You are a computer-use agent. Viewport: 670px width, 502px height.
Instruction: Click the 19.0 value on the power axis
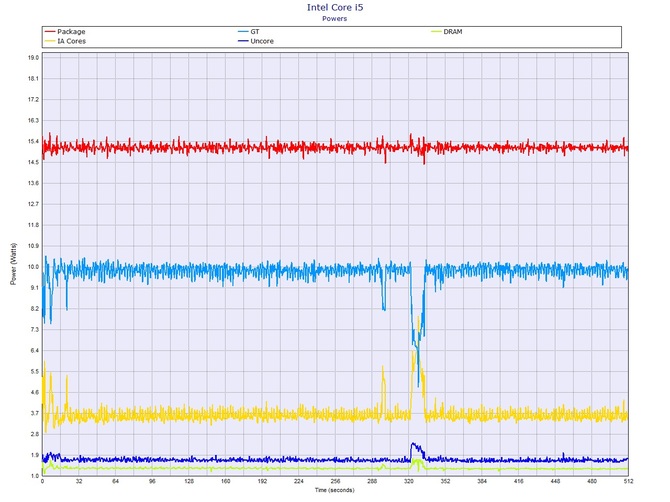click(x=33, y=58)
